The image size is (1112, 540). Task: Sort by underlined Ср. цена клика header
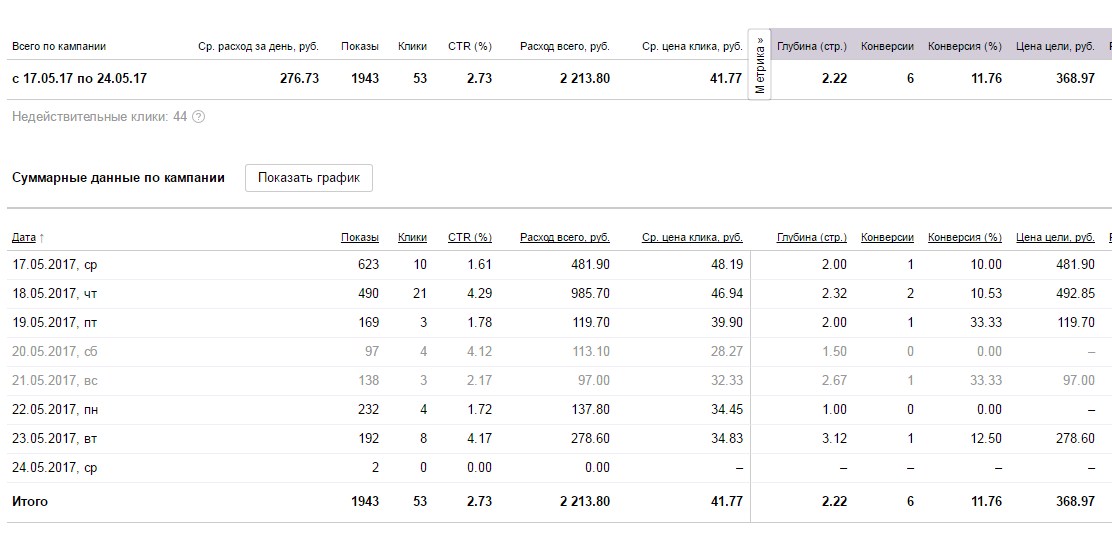691,238
